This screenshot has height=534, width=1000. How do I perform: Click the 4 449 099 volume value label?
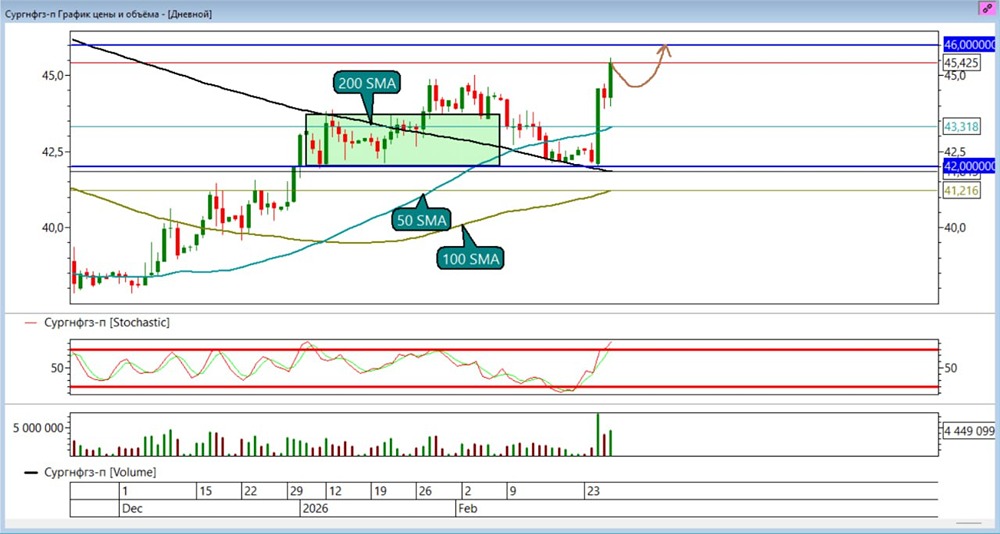point(969,431)
